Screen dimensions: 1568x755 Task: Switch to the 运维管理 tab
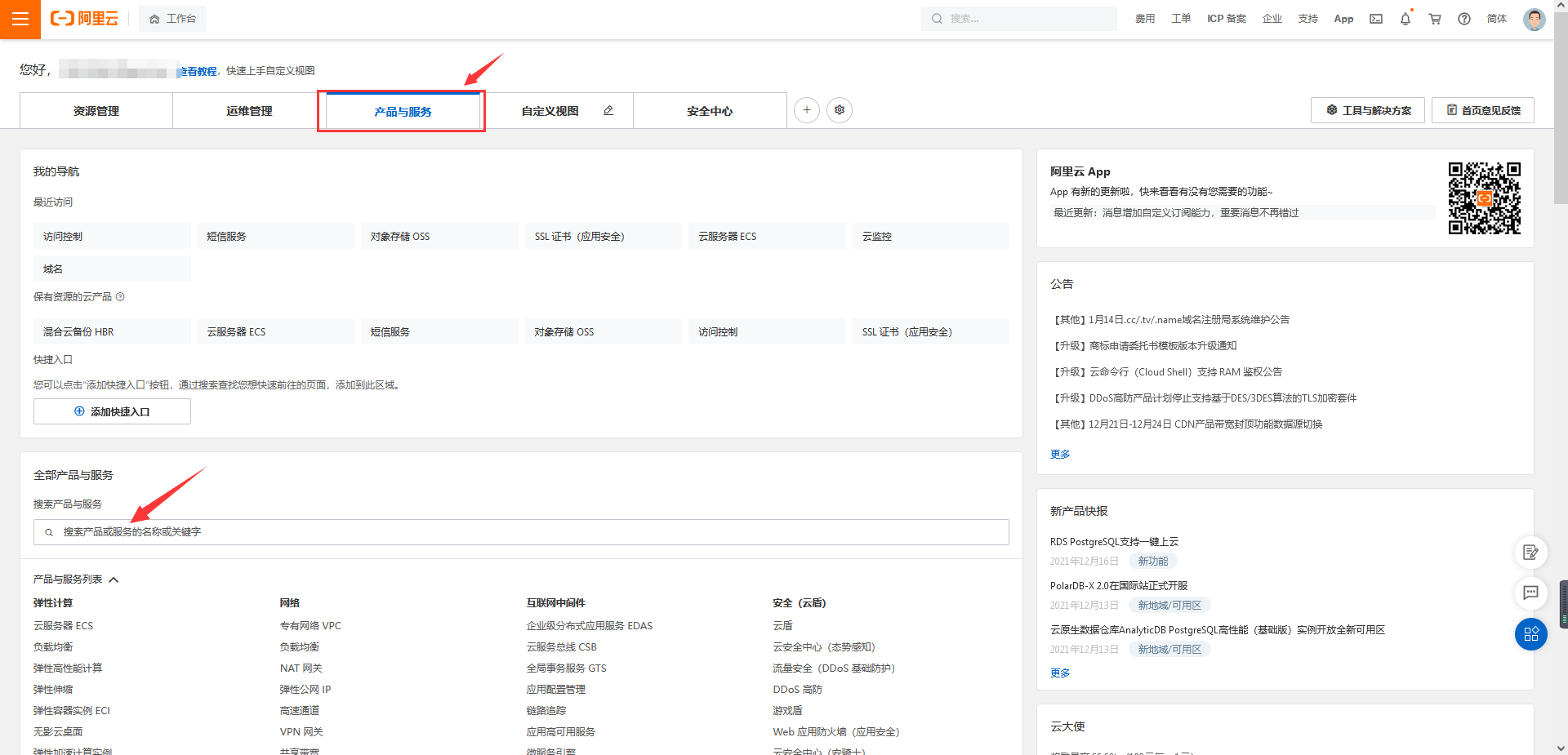coord(249,111)
